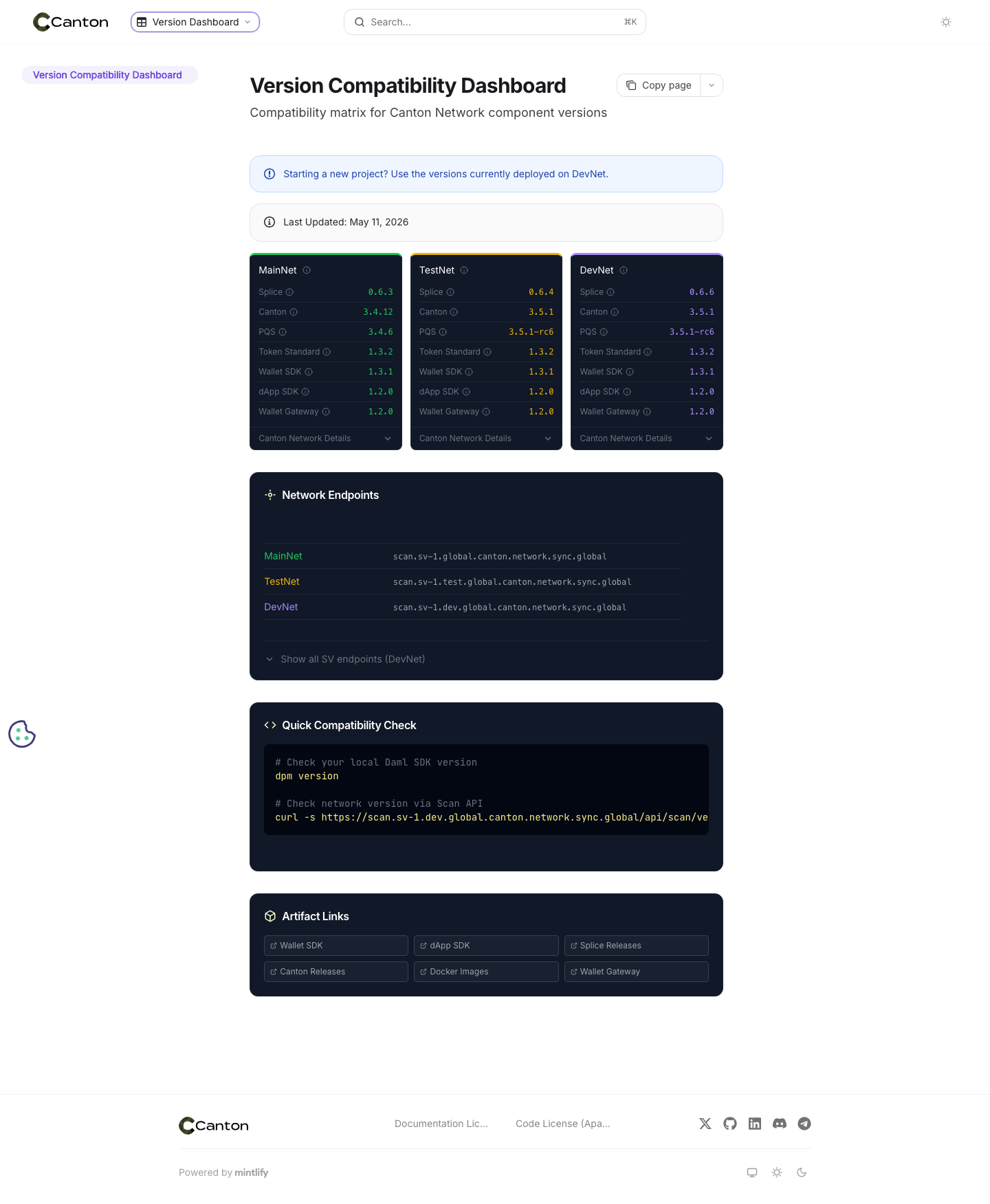Open the cookie preferences icon
This screenshot has width=990, height=1204.
point(22,734)
